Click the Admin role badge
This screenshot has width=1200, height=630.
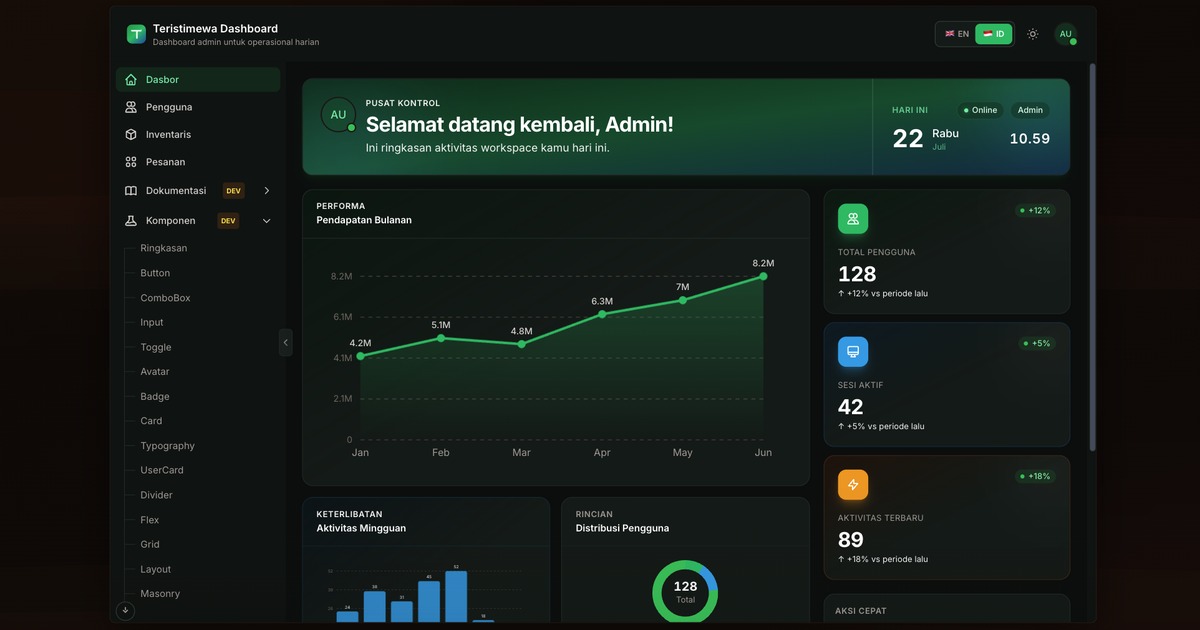tap(1030, 110)
